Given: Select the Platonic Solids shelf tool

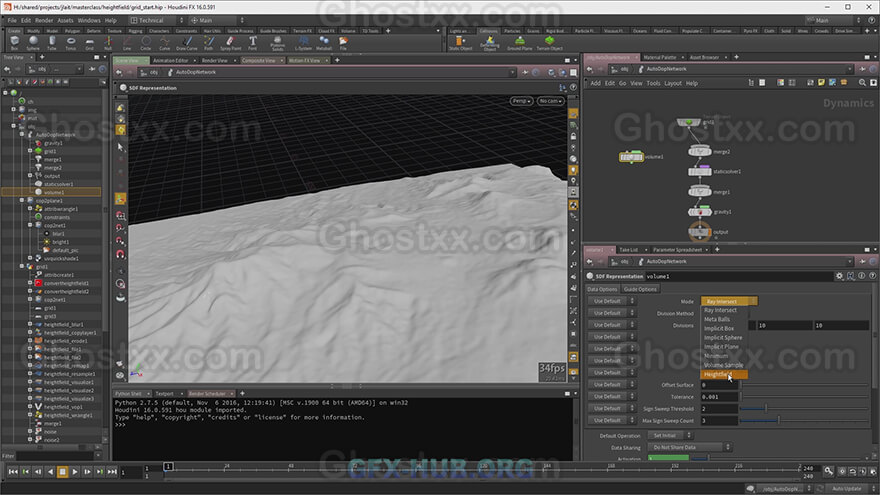Looking at the screenshot, I should (x=277, y=43).
